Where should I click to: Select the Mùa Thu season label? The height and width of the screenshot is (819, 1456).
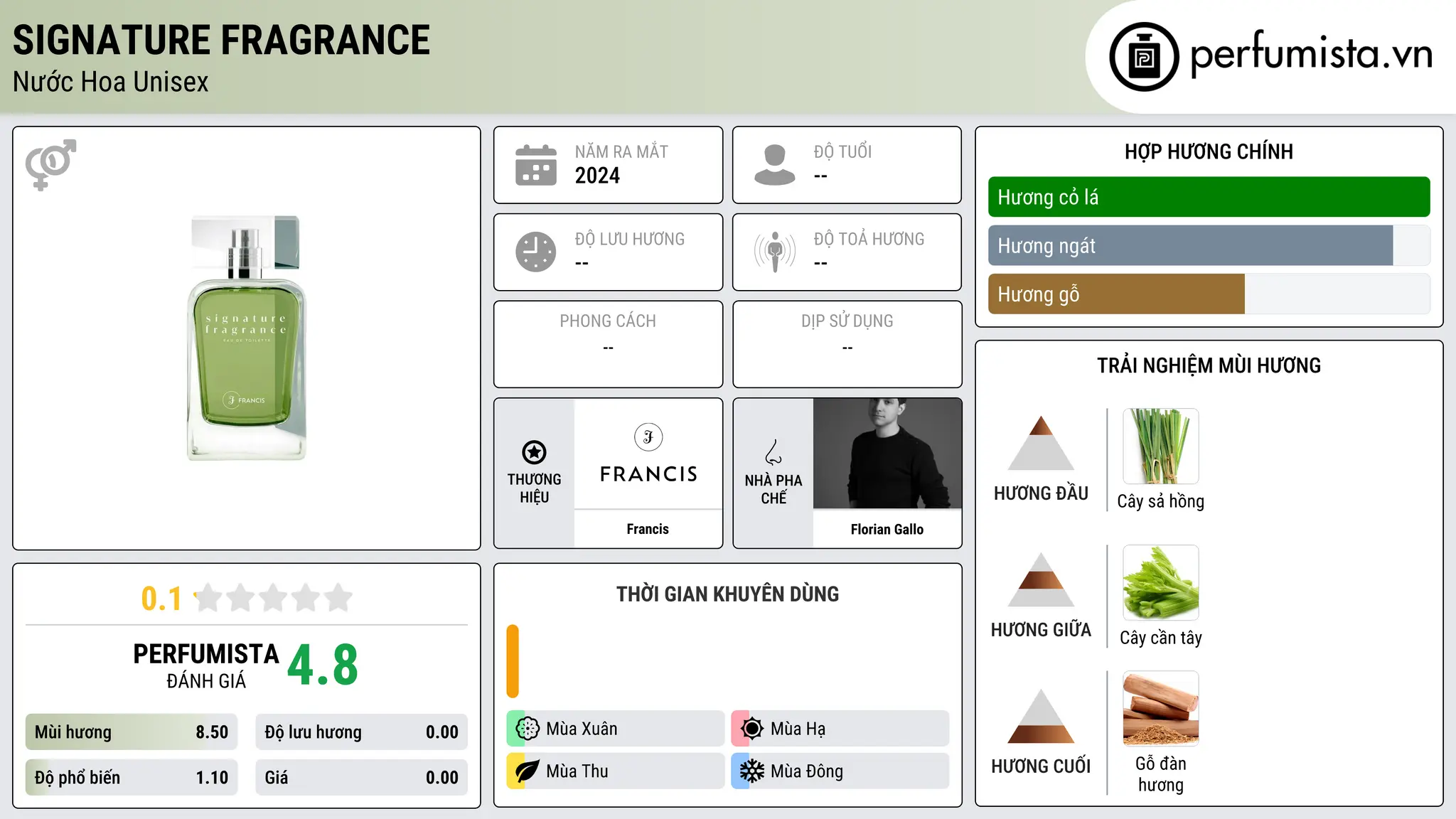point(577,771)
